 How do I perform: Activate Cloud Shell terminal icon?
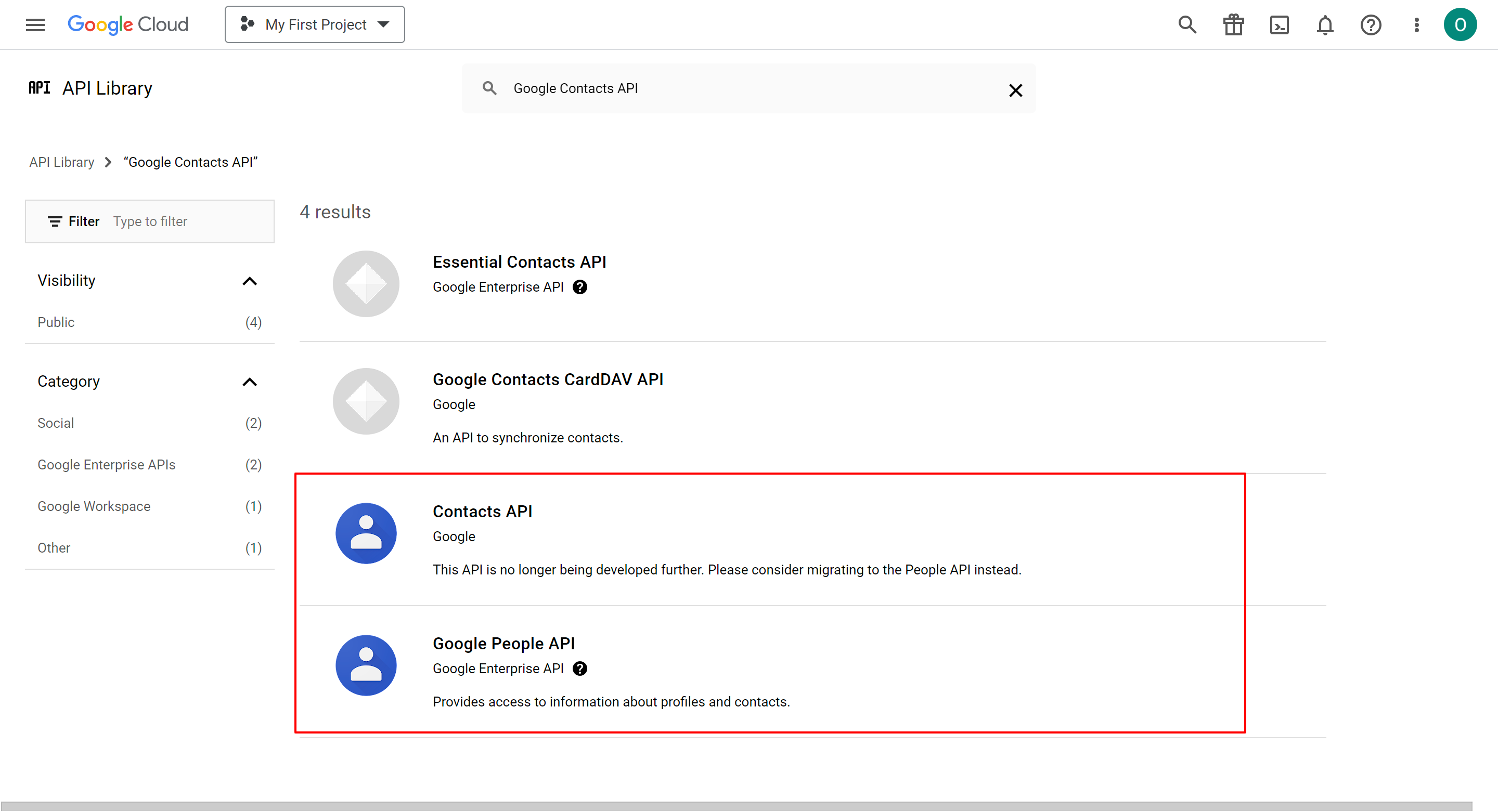click(x=1279, y=24)
